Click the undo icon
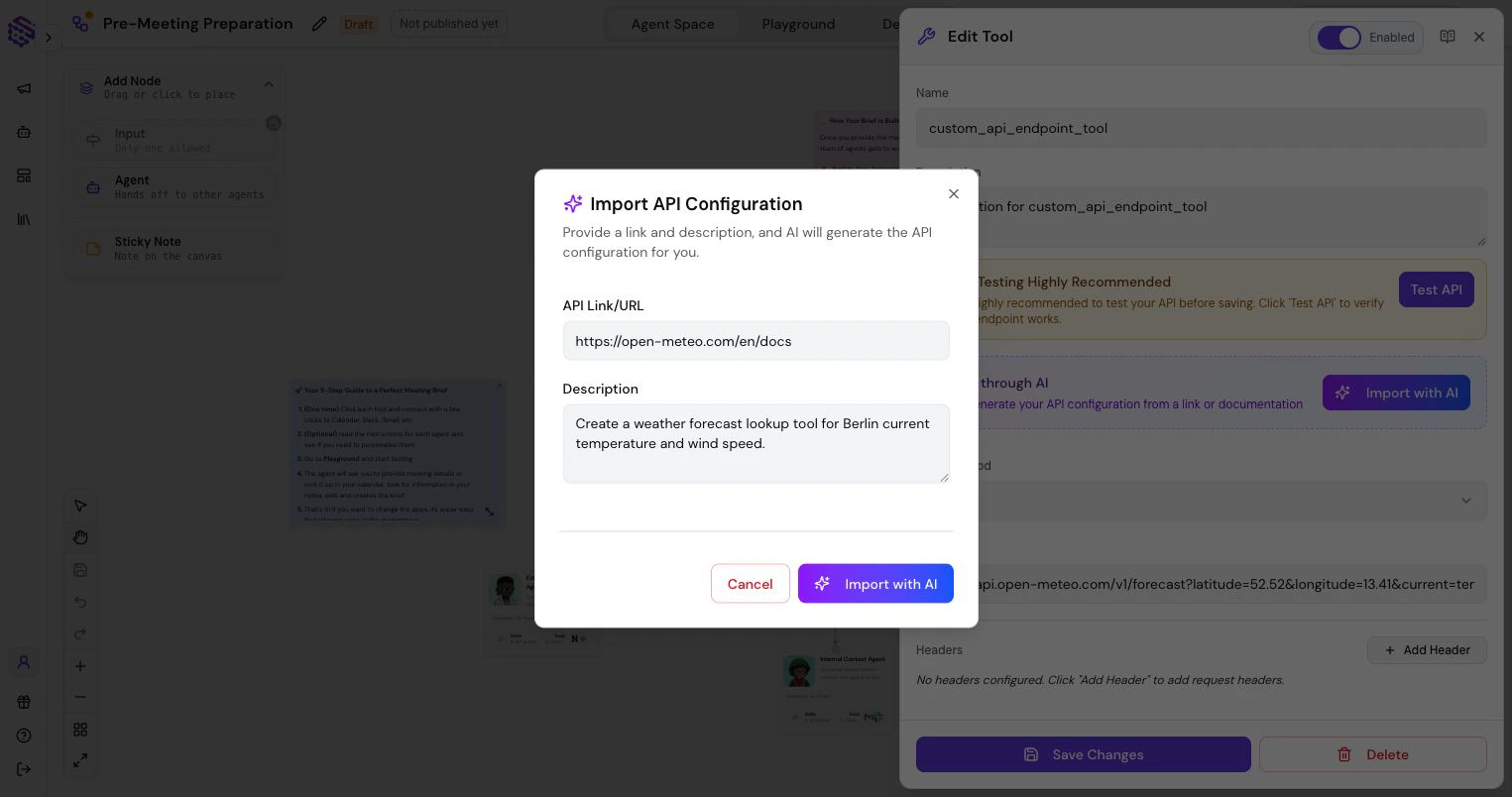 coord(80,602)
